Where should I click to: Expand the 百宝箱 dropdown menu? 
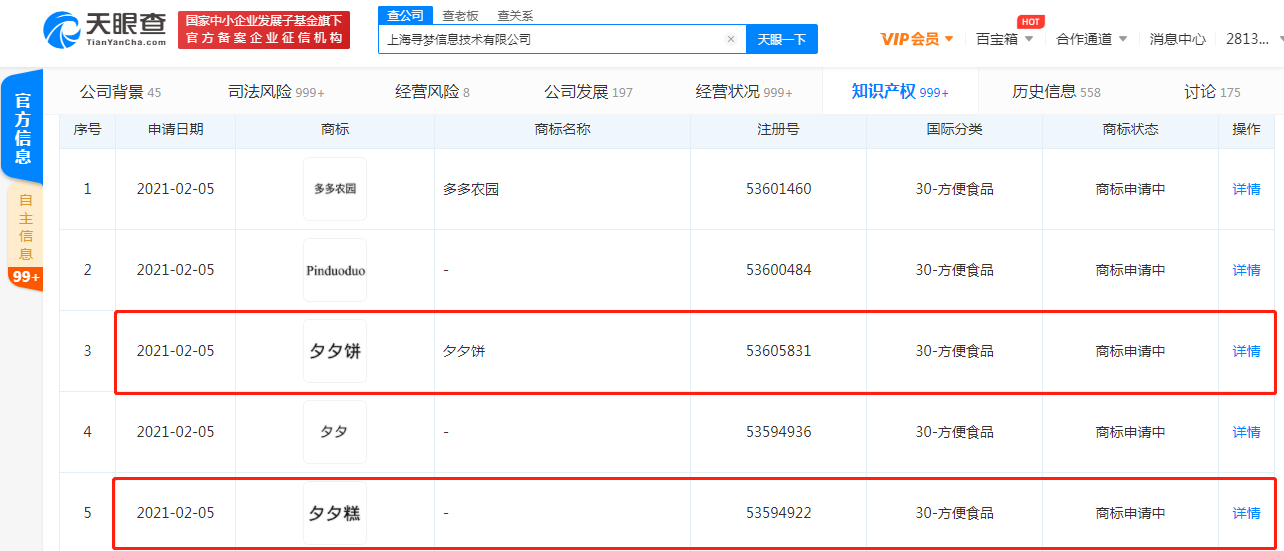(x=1004, y=39)
